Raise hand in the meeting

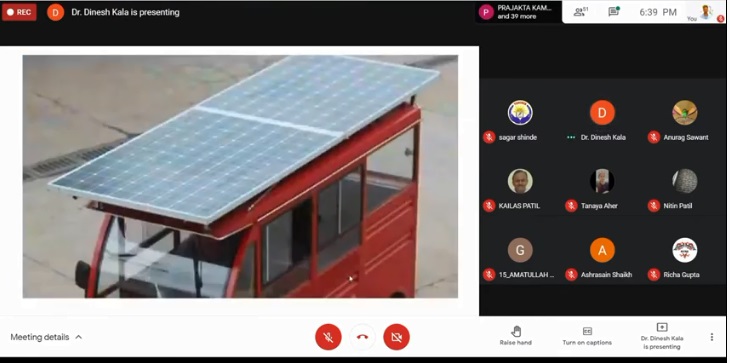[516, 336]
